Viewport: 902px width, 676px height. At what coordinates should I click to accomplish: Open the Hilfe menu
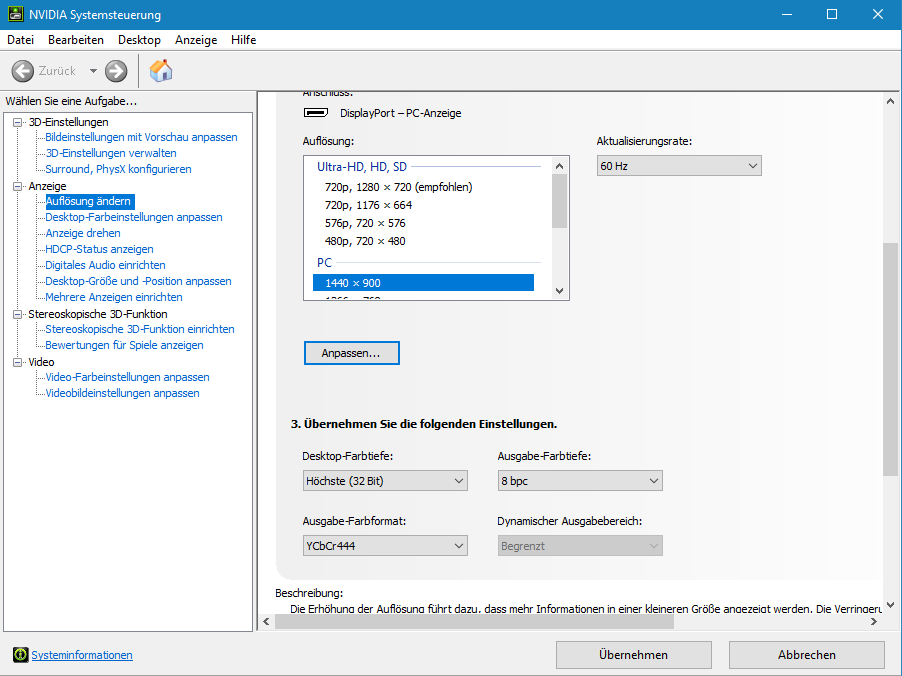[x=243, y=40]
